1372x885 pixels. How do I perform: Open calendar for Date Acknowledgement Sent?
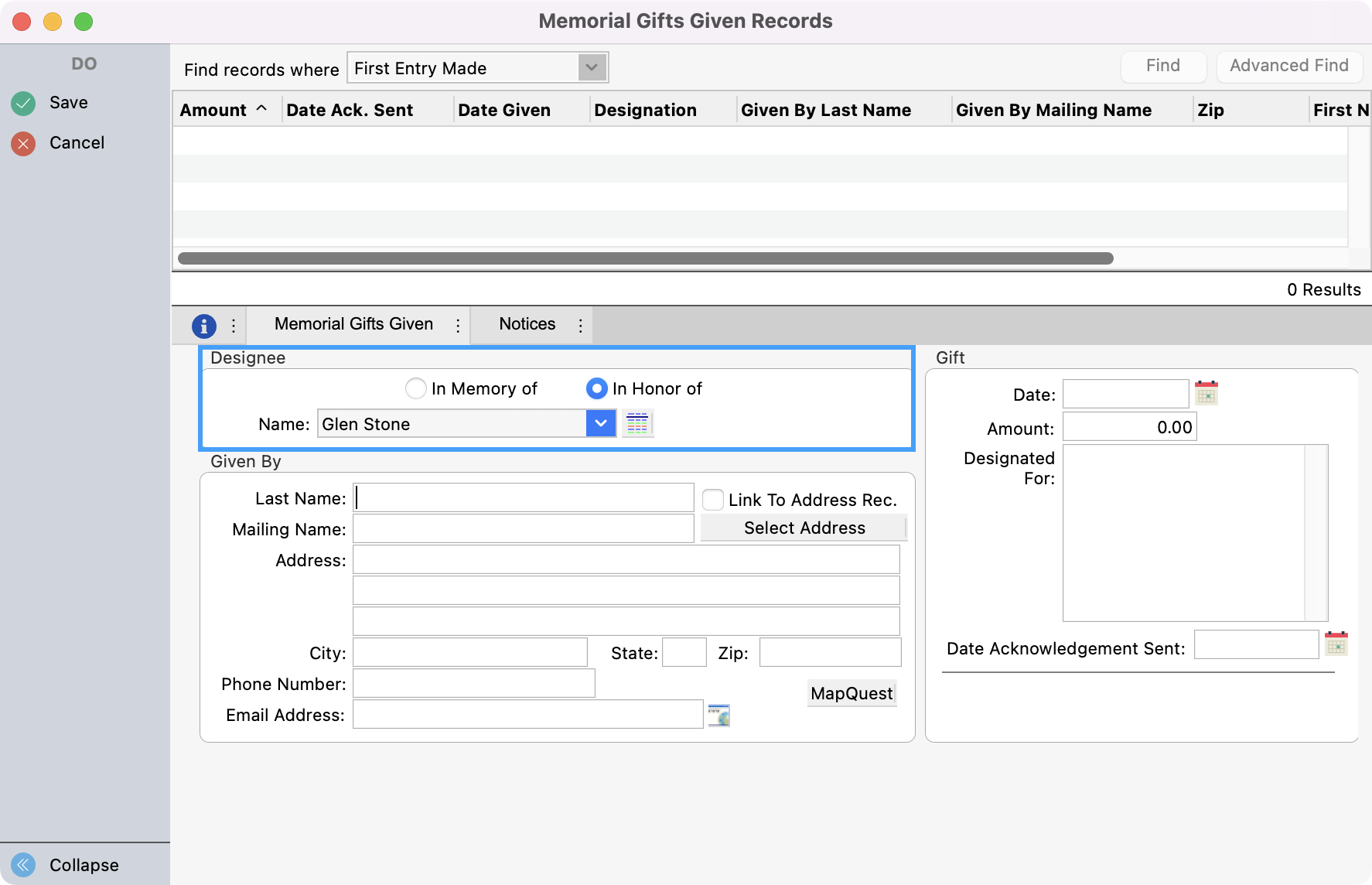(x=1336, y=644)
